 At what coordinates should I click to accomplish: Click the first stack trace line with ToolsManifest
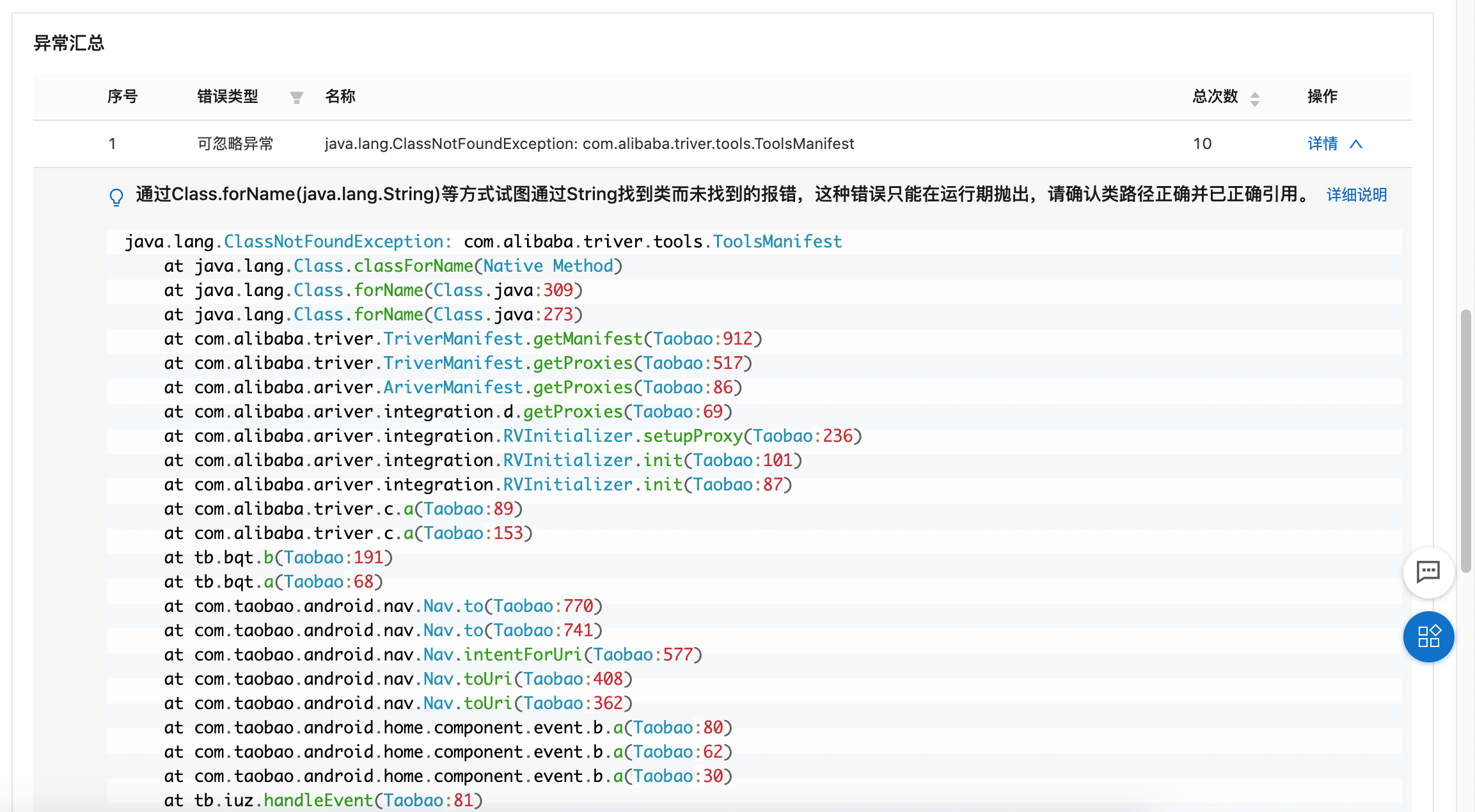click(484, 242)
